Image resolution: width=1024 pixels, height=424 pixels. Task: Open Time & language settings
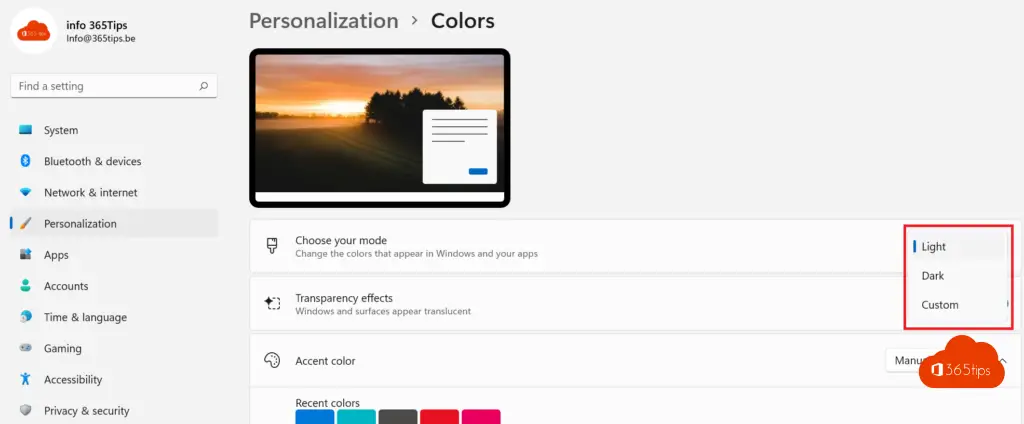click(85, 317)
